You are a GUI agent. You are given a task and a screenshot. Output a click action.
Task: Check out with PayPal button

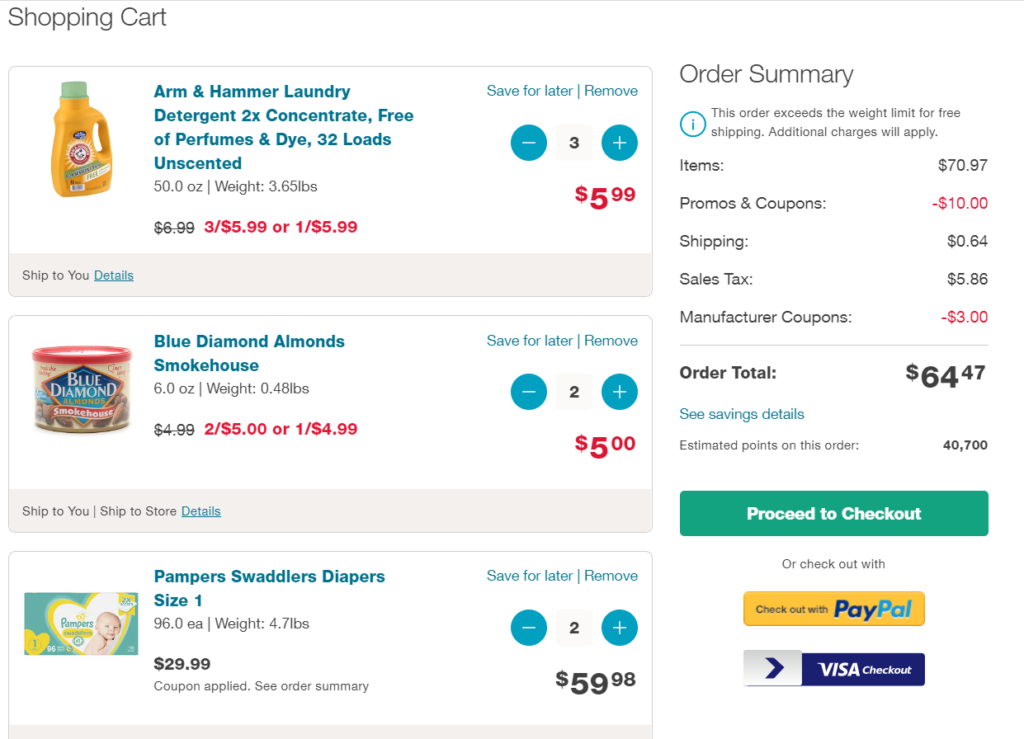834,609
